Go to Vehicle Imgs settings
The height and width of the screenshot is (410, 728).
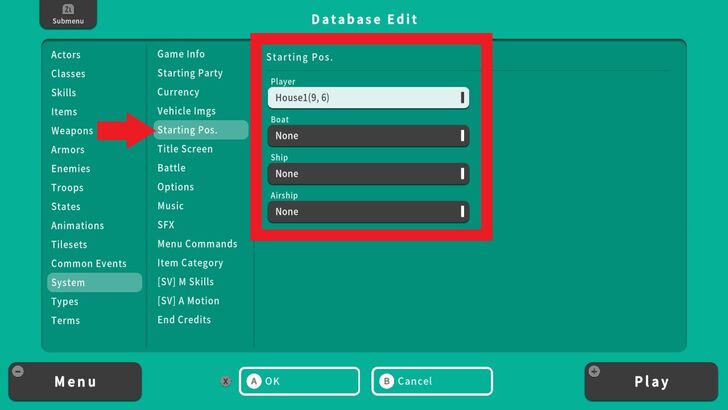[186, 111]
